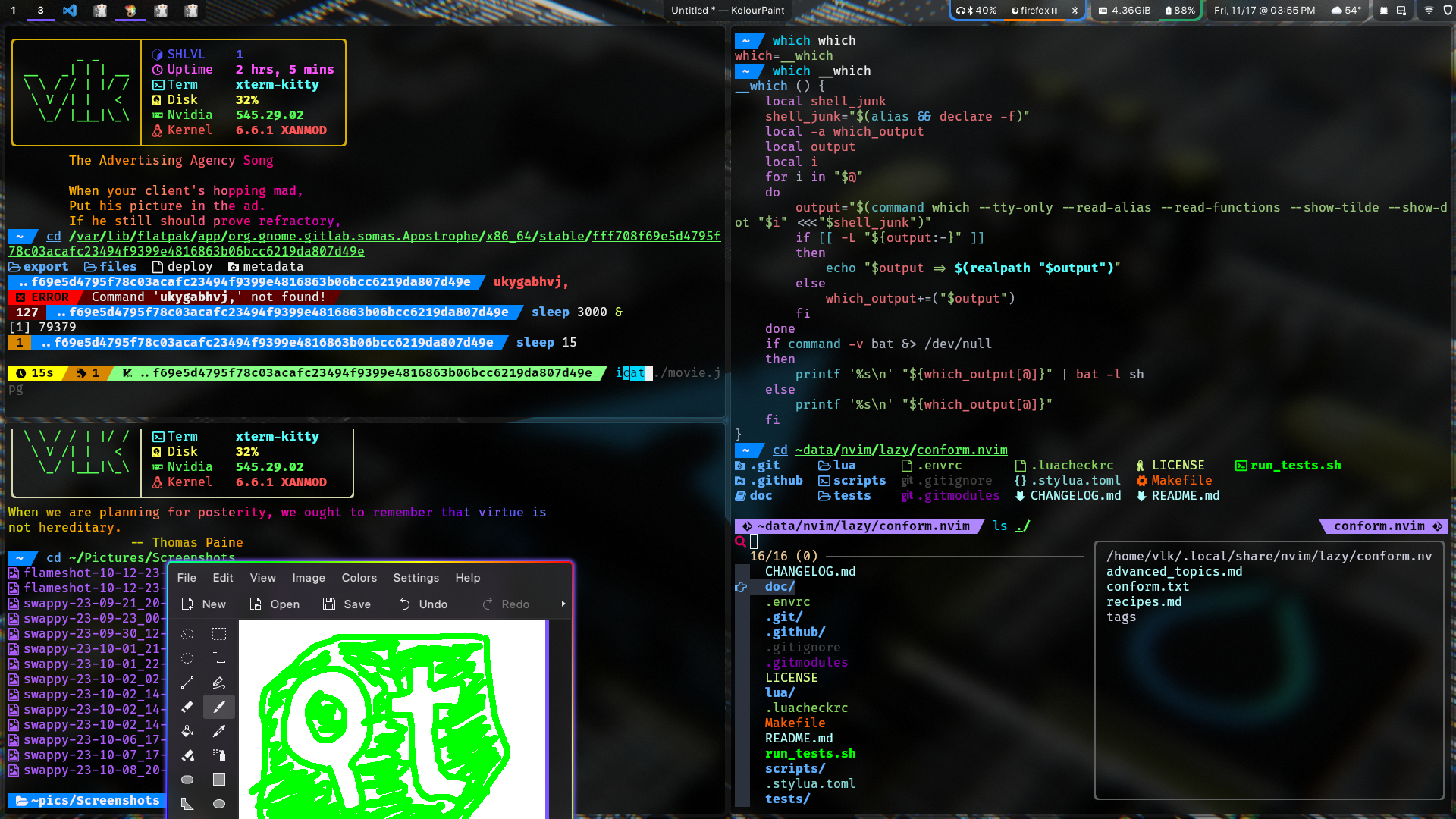Toggle the Bluetooth status bar icon
Screen dimensions: 1456x819
[1075, 11]
